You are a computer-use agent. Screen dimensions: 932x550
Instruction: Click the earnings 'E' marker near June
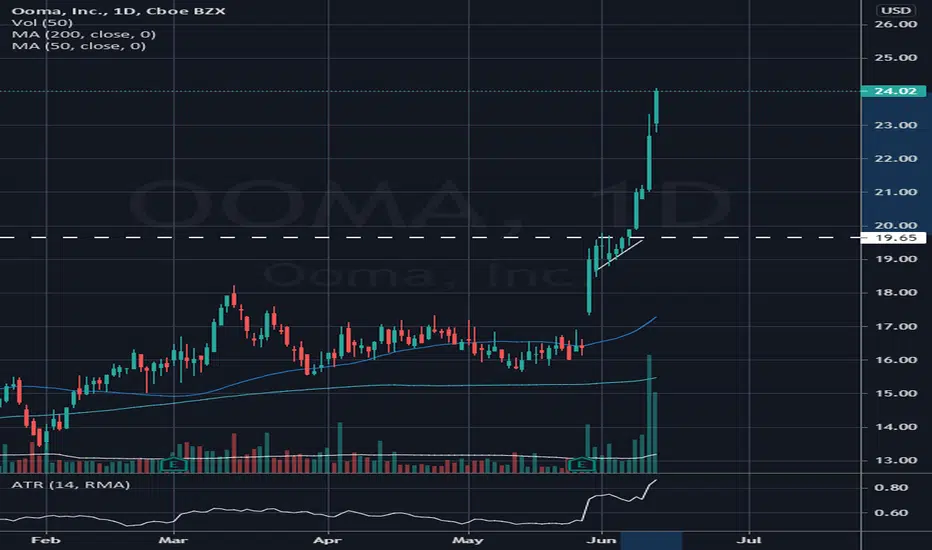pyautogui.click(x=582, y=464)
